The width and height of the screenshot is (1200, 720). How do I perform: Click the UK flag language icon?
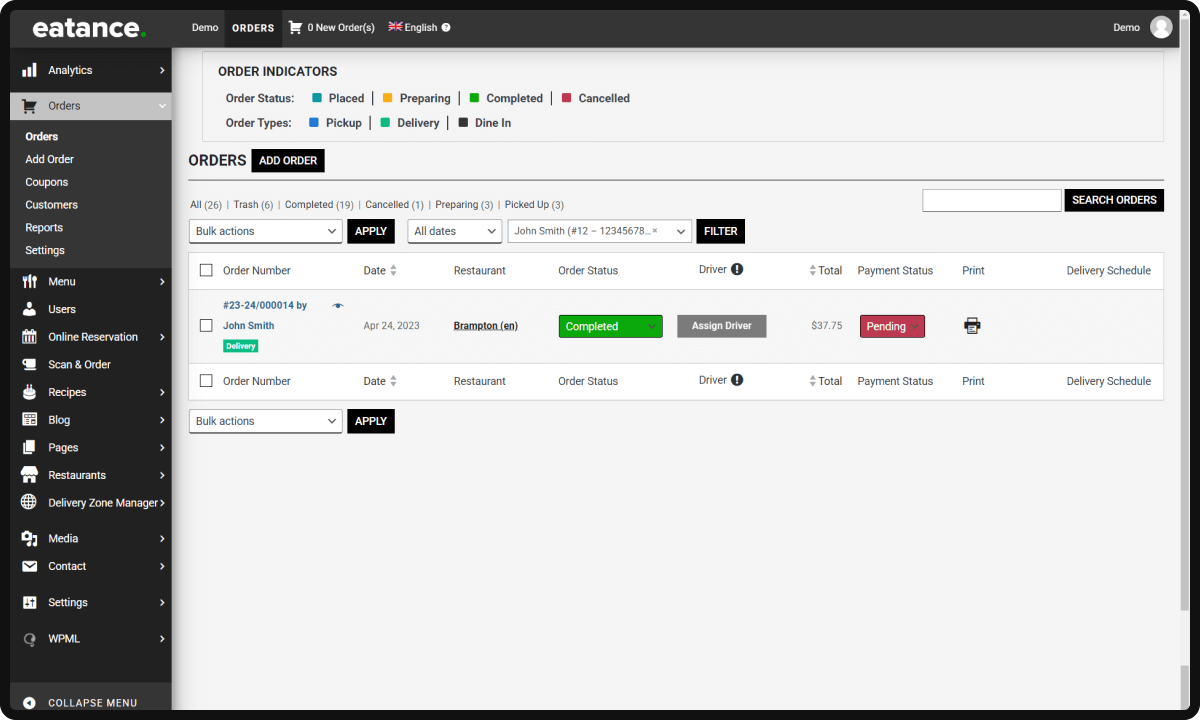tap(395, 27)
